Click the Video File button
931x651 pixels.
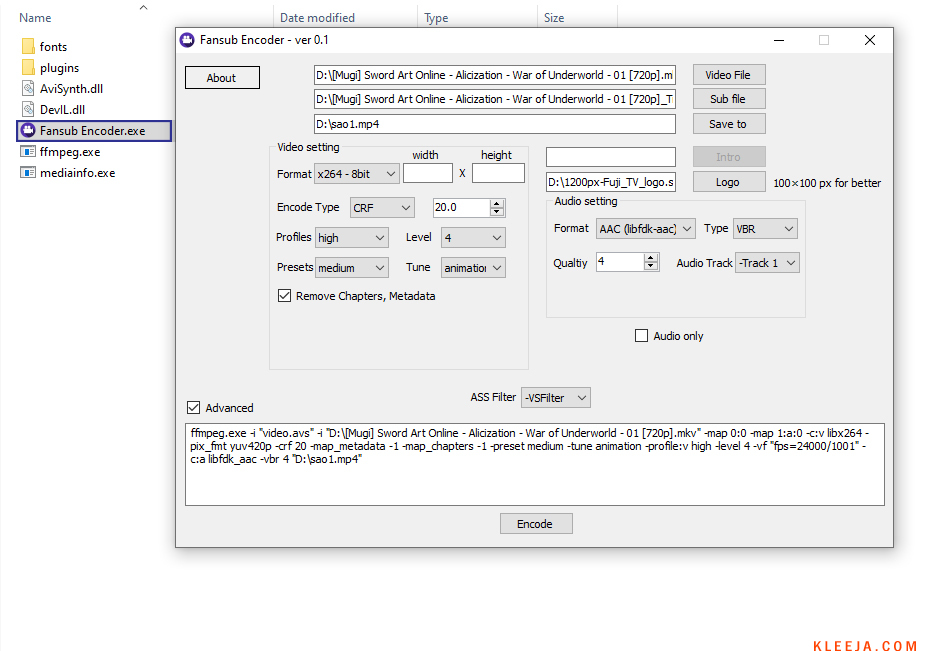tap(728, 75)
